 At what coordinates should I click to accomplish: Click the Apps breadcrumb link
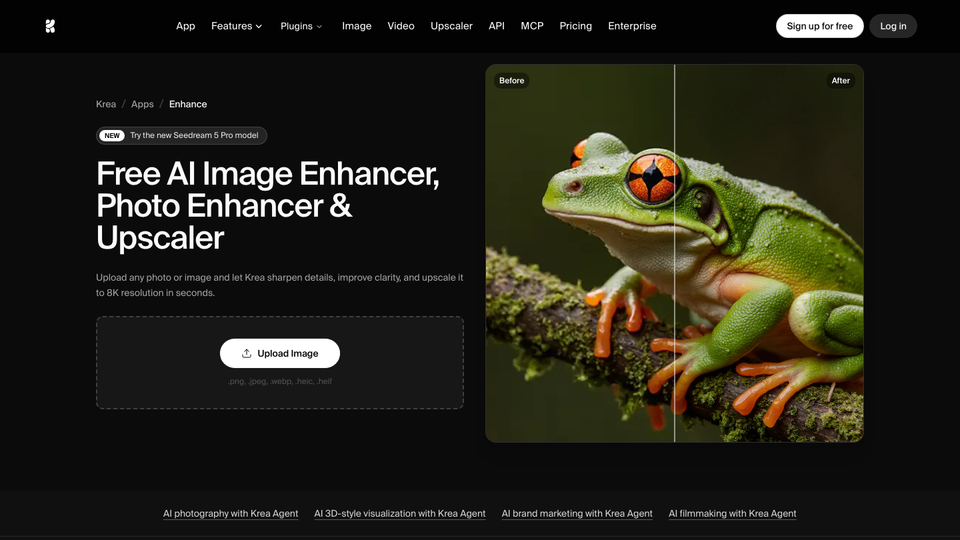(142, 104)
